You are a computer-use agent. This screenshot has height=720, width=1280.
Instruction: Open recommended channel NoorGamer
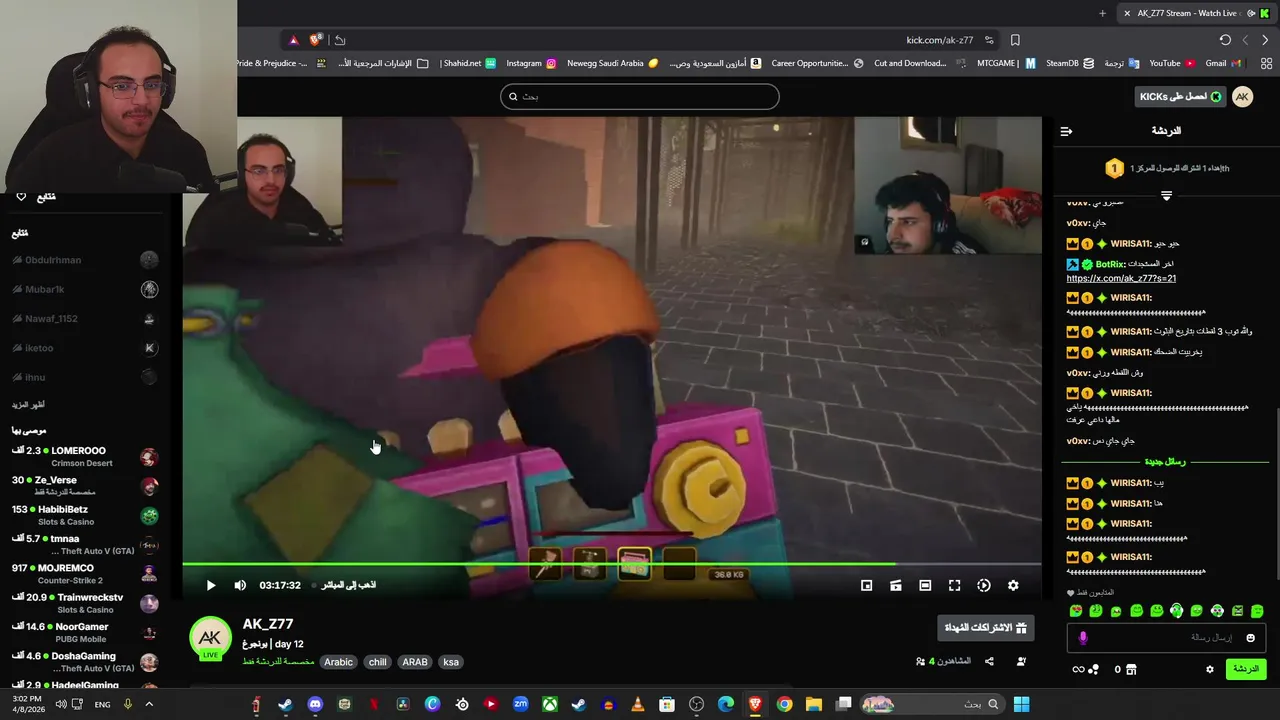[85, 632]
